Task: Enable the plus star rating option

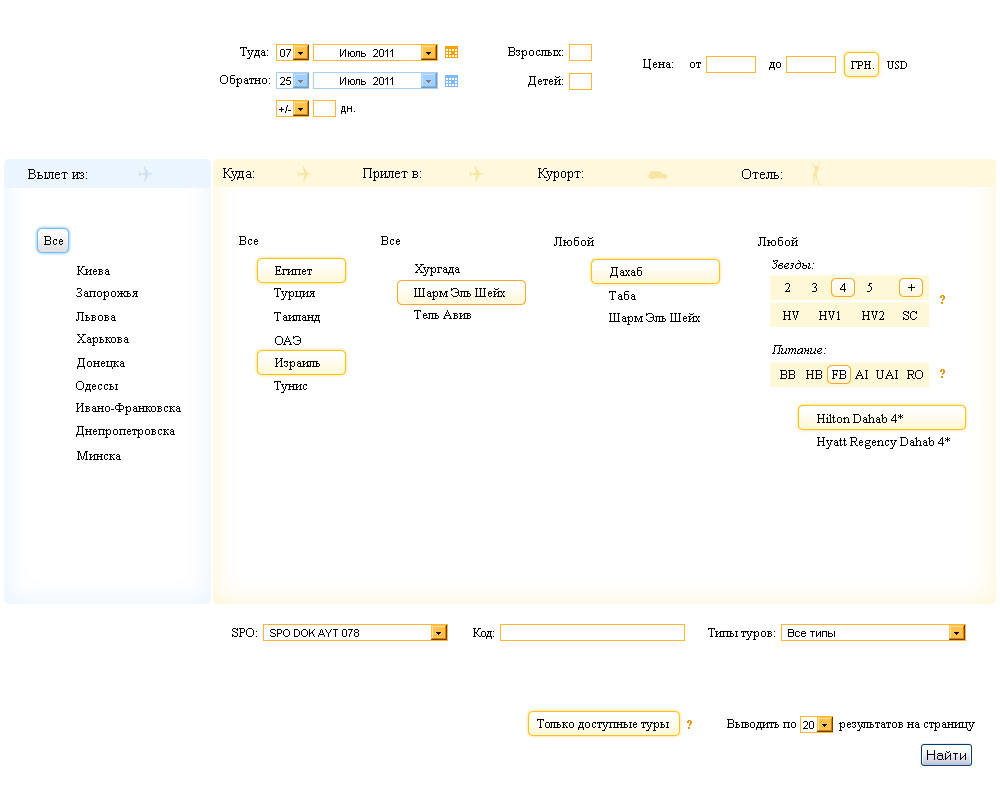Action: (910, 288)
